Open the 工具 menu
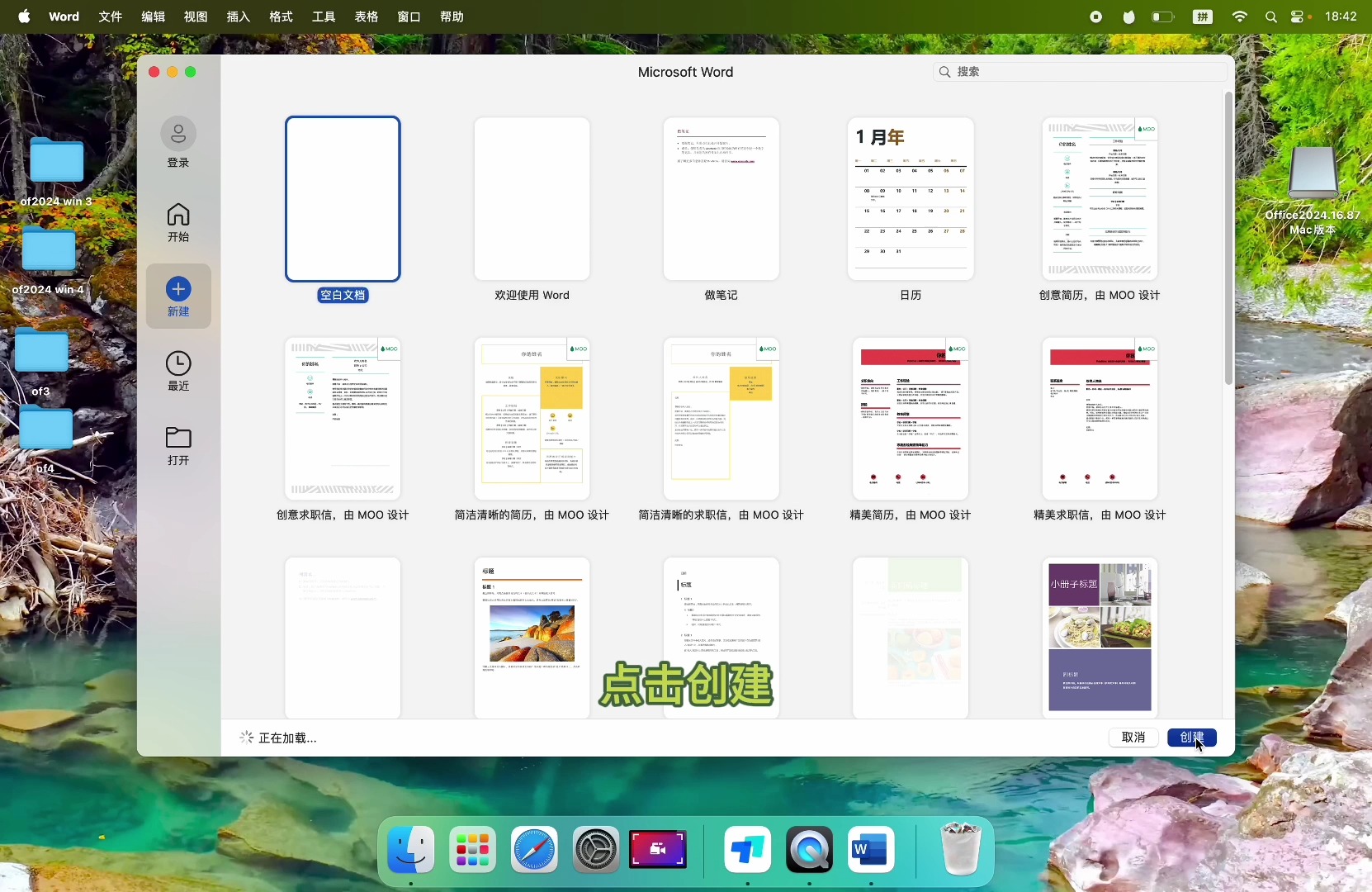 pyautogui.click(x=324, y=17)
